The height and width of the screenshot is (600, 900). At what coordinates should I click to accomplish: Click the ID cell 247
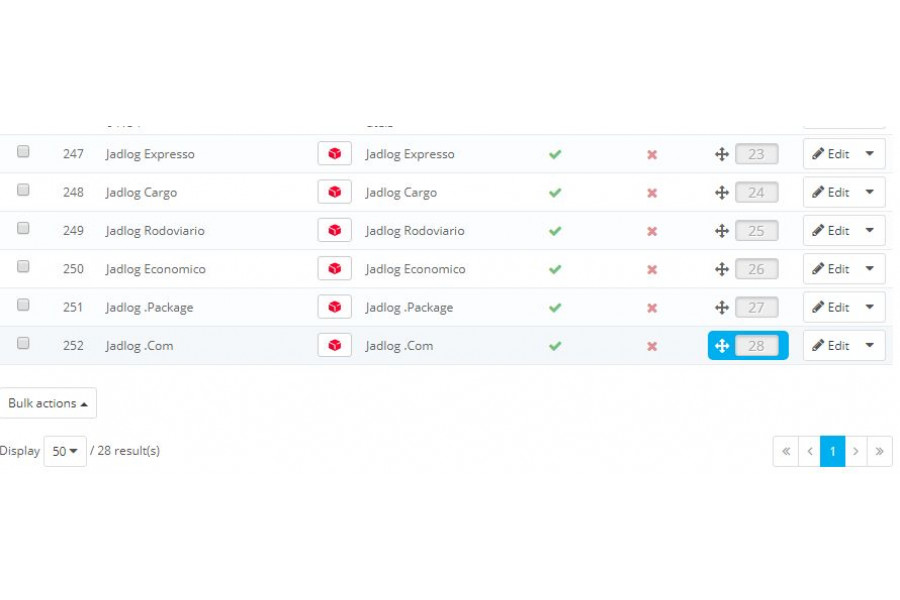[73, 154]
